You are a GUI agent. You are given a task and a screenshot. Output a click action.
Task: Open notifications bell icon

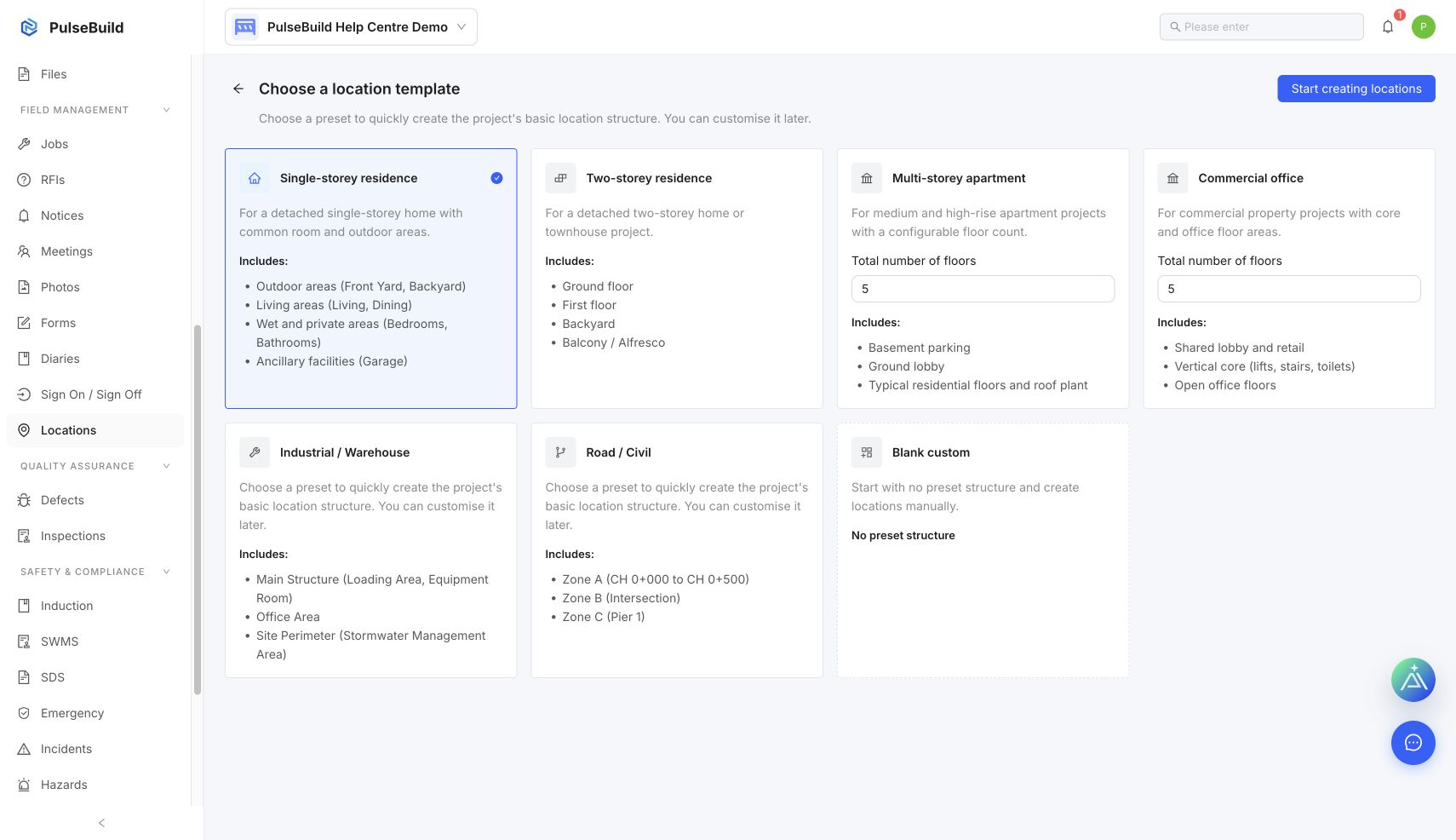(x=1388, y=27)
